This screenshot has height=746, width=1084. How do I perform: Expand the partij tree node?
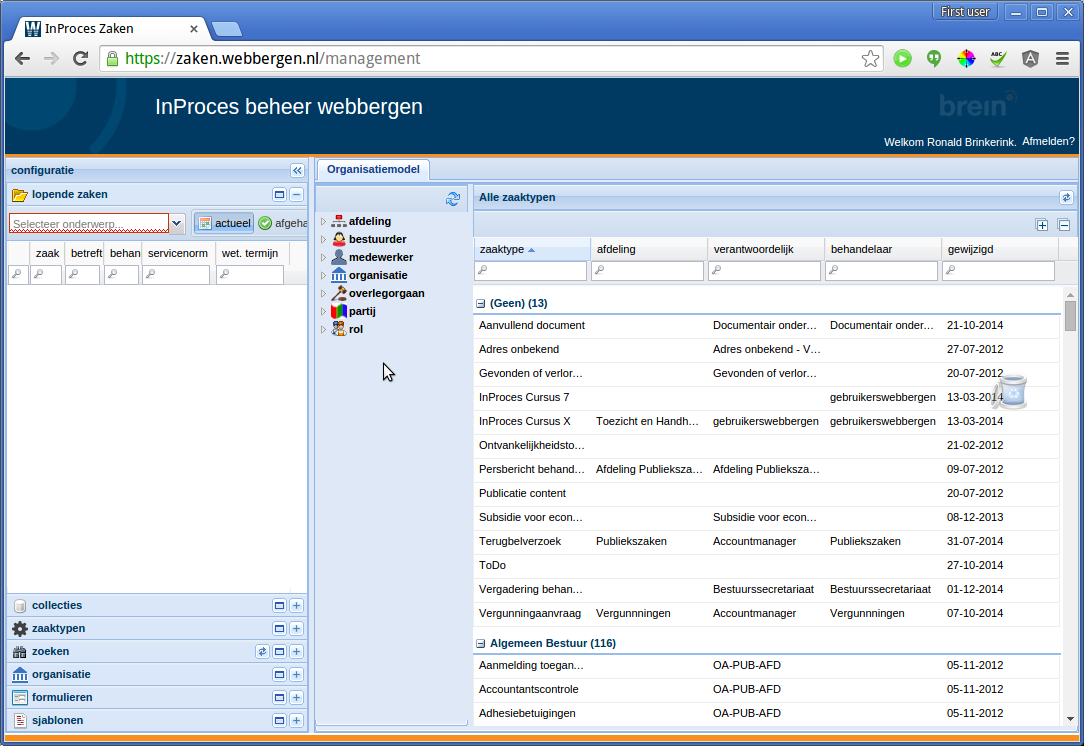coord(323,311)
